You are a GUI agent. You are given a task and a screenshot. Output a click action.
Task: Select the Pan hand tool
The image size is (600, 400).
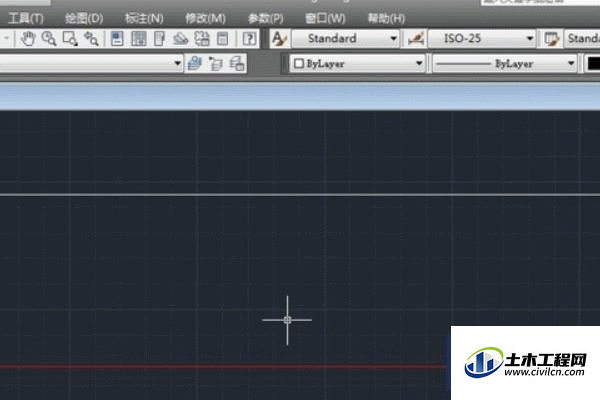28,39
